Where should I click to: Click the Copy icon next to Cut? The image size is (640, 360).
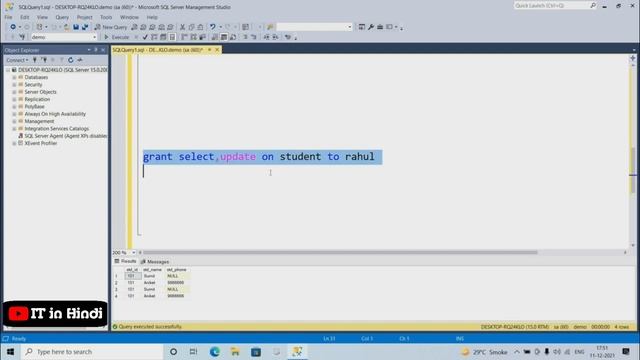[191, 27]
